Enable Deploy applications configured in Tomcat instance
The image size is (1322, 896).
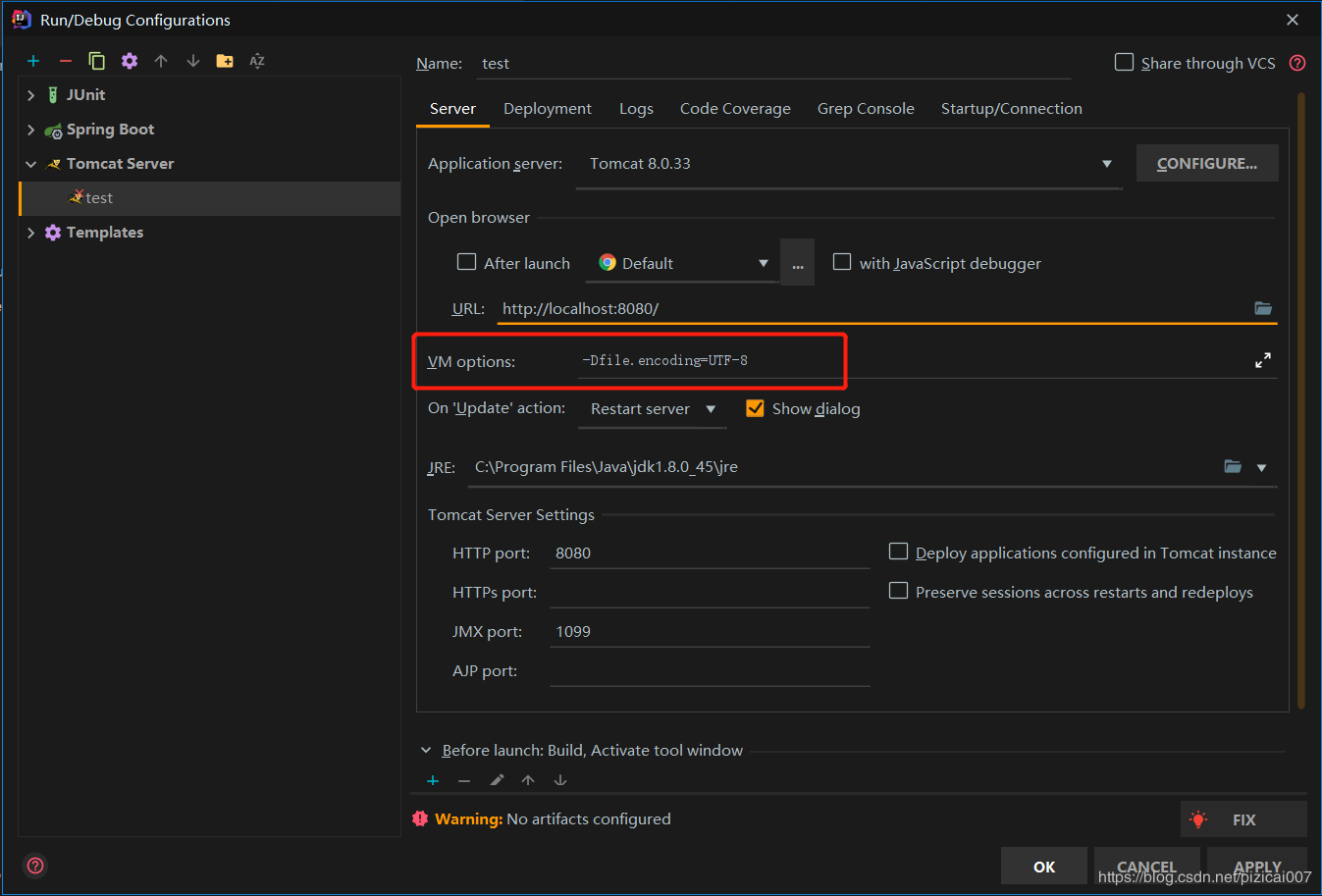(x=898, y=552)
